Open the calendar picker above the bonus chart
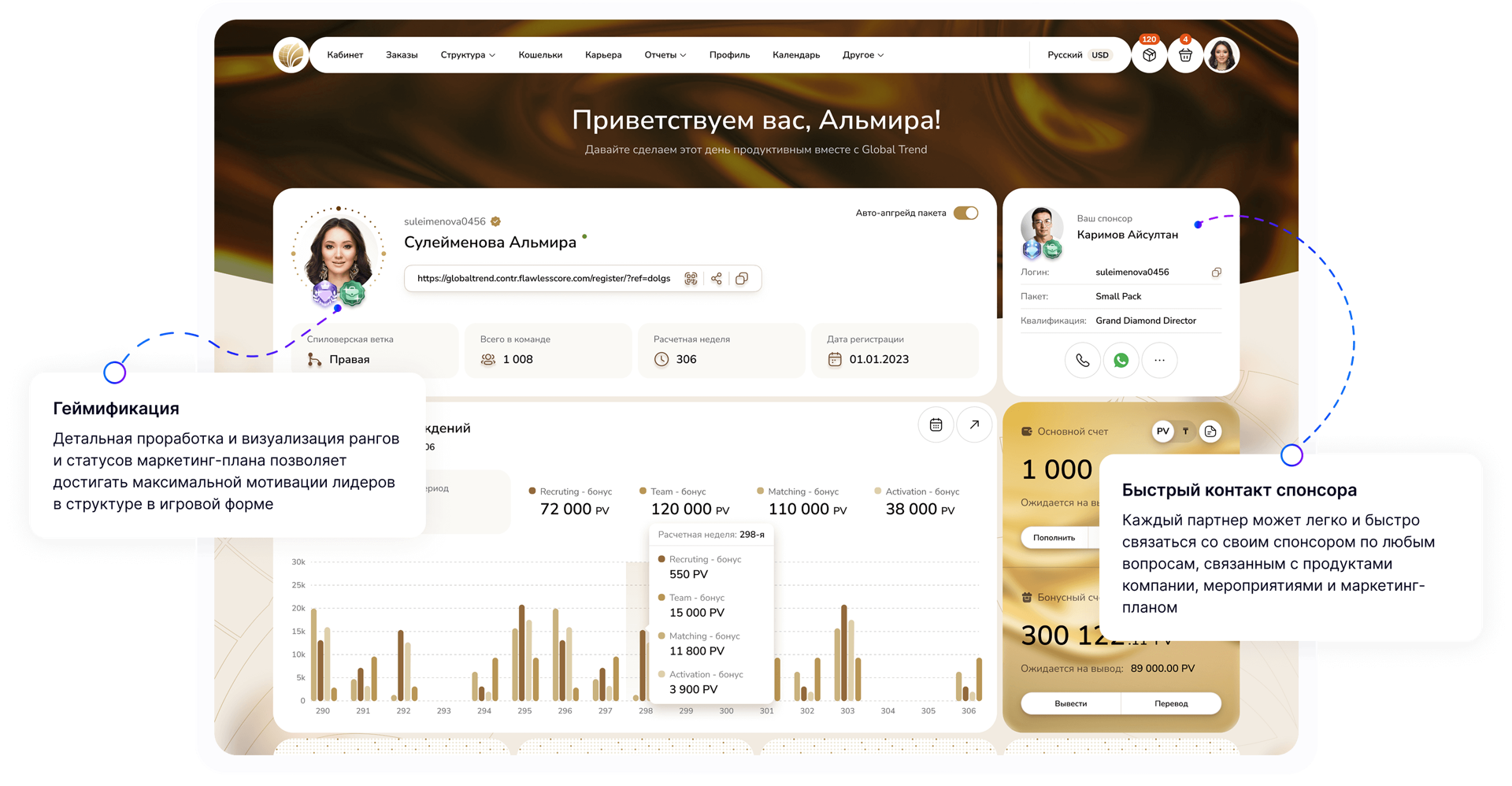This screenshot has height=786, width=1512. click(936, 425)
